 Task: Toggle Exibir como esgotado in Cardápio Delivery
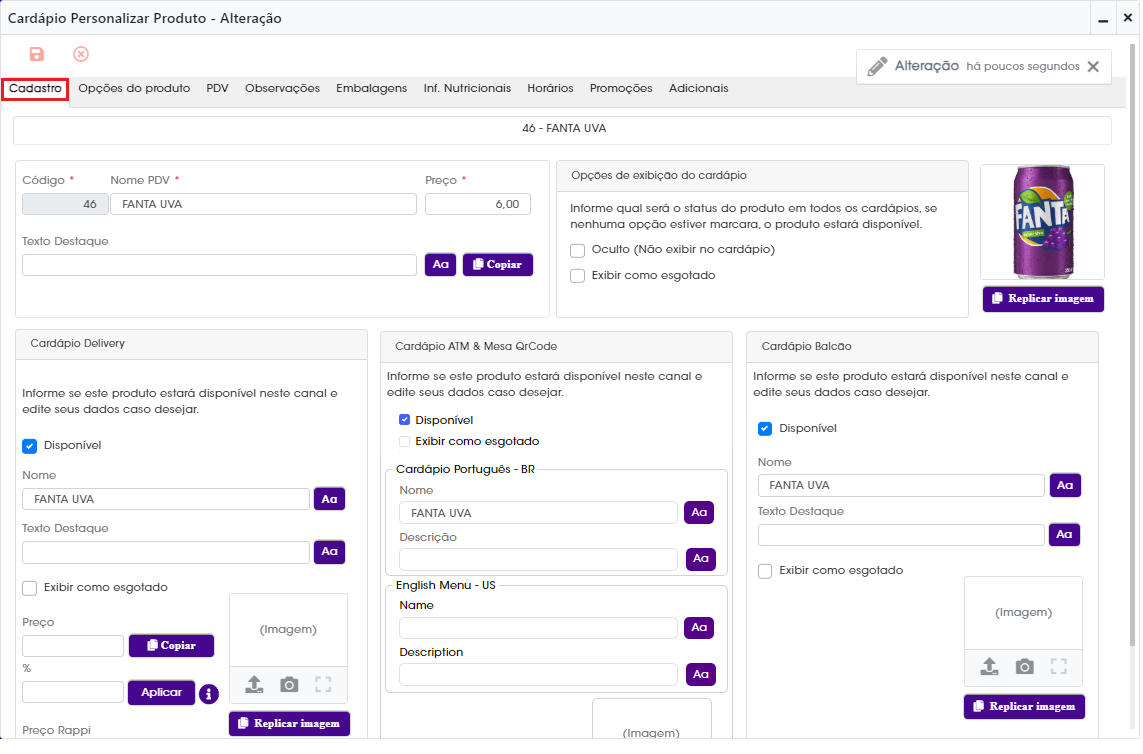[29, 588]
